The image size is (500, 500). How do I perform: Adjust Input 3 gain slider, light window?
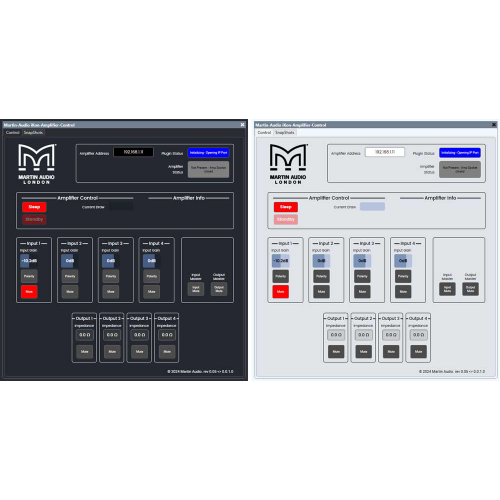[x=362, y=261]
